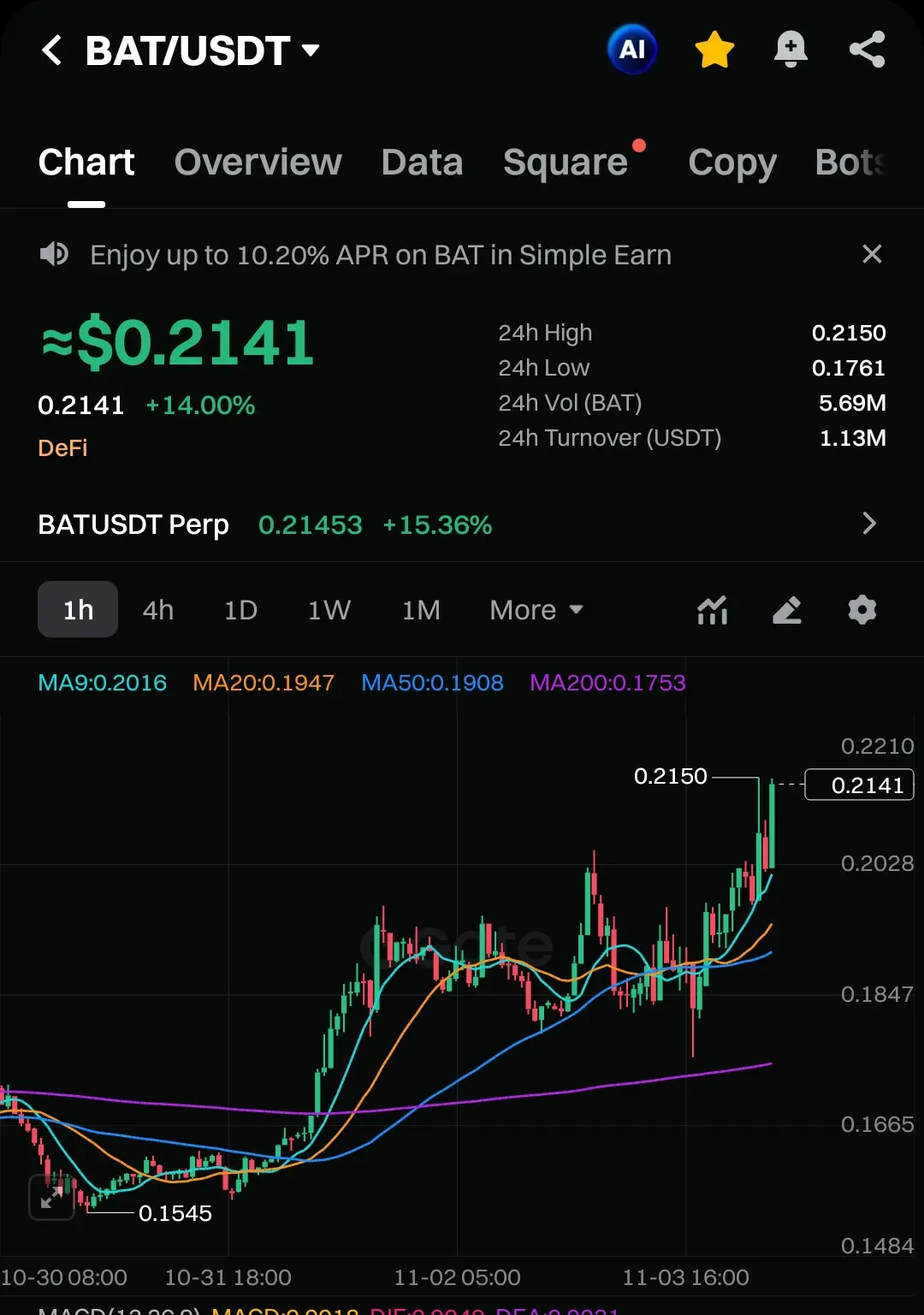Open the drawing tools pencil icon

pos(787,610)
